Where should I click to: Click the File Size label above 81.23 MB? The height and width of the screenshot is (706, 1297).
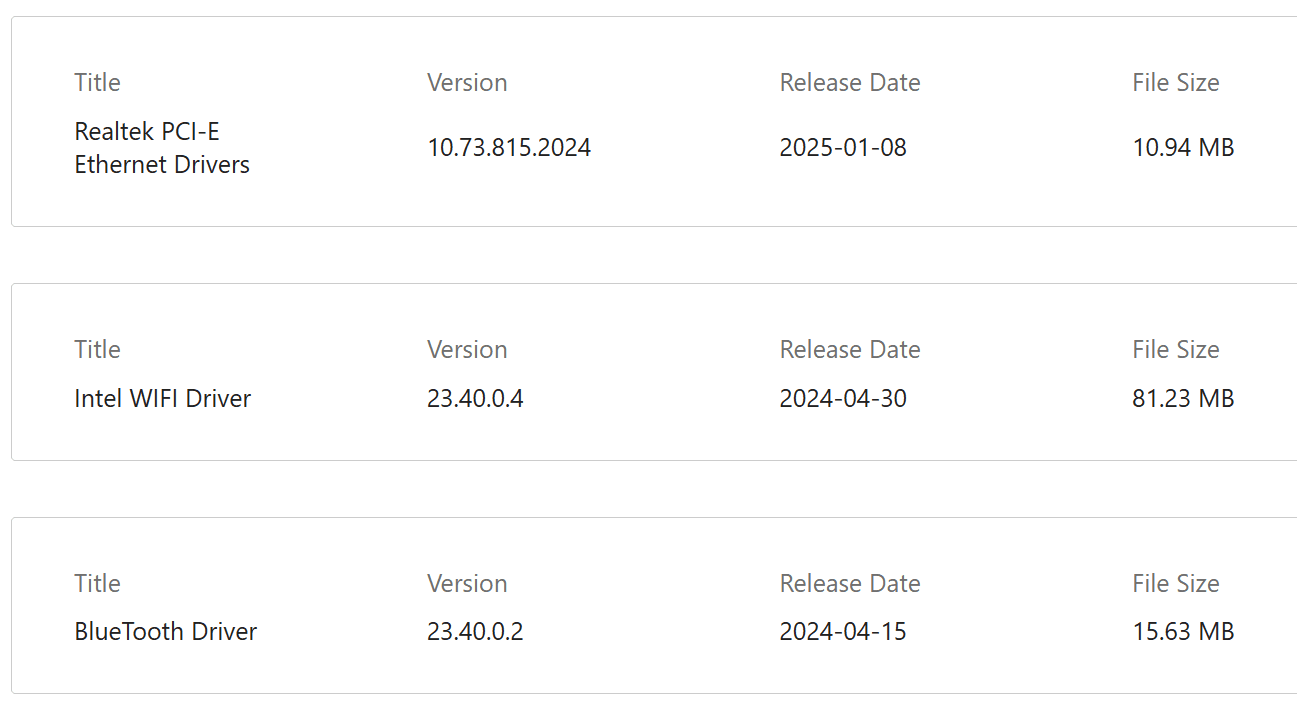coord(1175,350)
